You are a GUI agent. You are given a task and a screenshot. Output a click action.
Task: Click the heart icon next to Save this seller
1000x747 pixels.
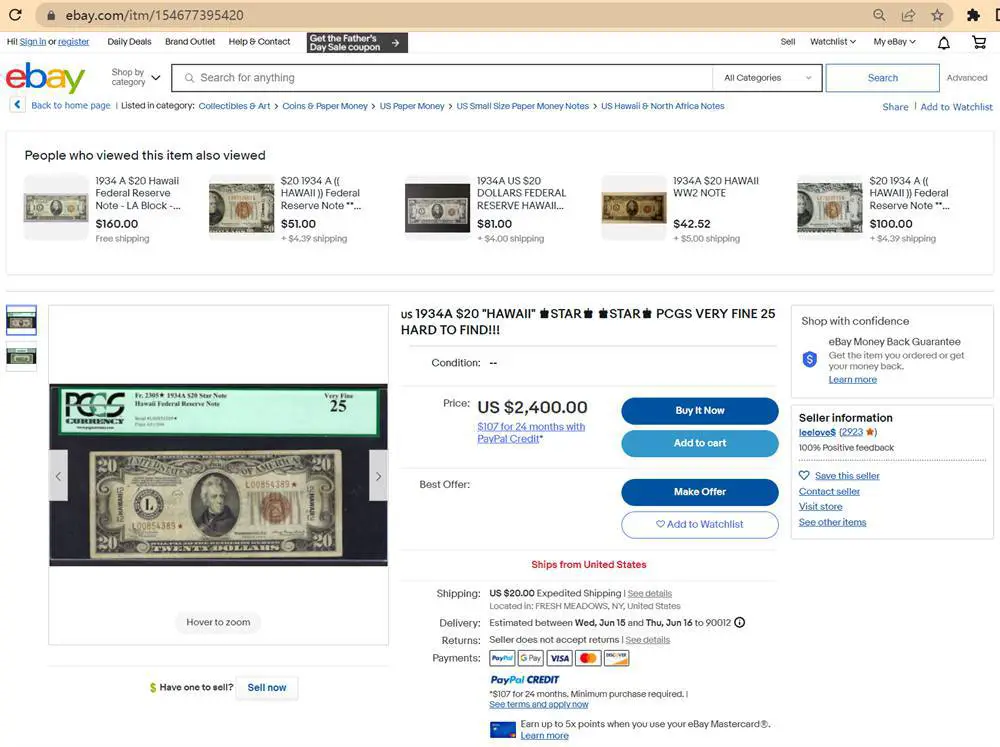(804, 475)
